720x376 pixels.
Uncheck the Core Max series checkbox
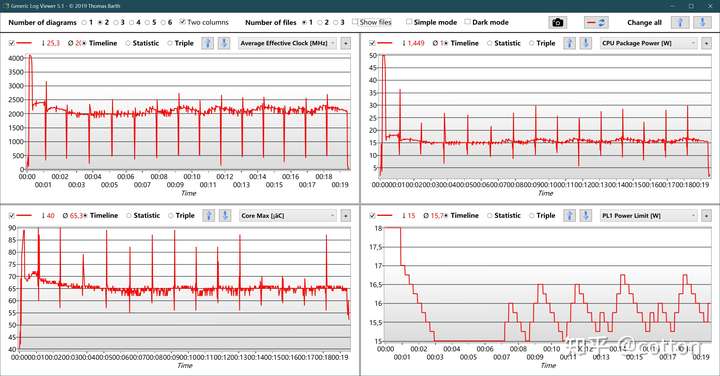pyautogui.click(x=12, y=215)
